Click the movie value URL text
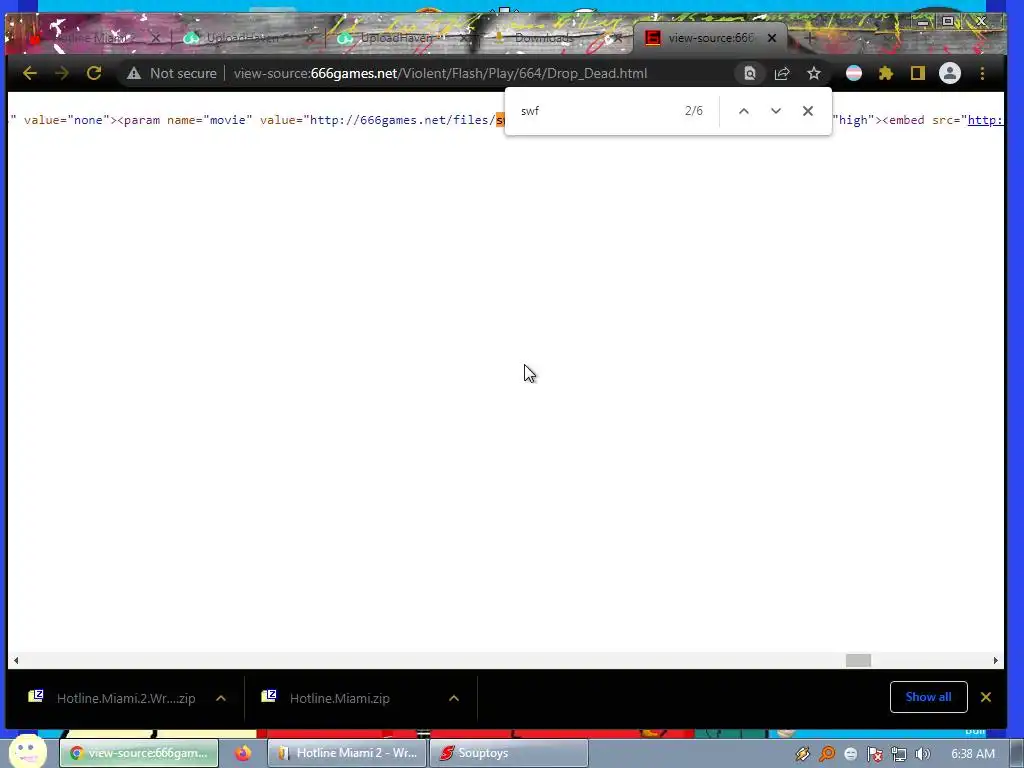Viewport: 1024px width, 768px height. 402,120
